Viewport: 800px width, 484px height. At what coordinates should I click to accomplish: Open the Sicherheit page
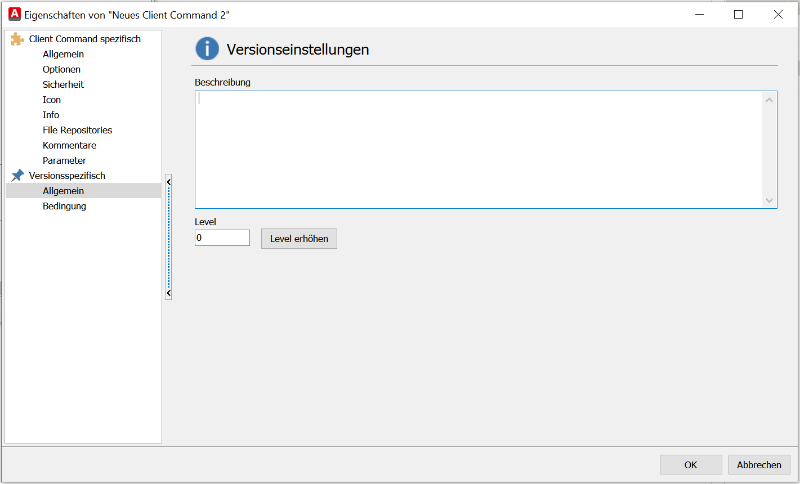click(63, 85)
